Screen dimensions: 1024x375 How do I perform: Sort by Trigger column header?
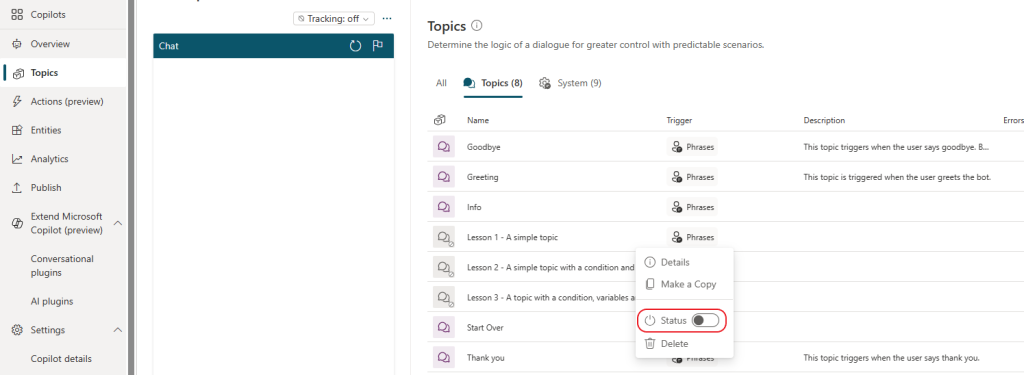[x=679, y=120]
